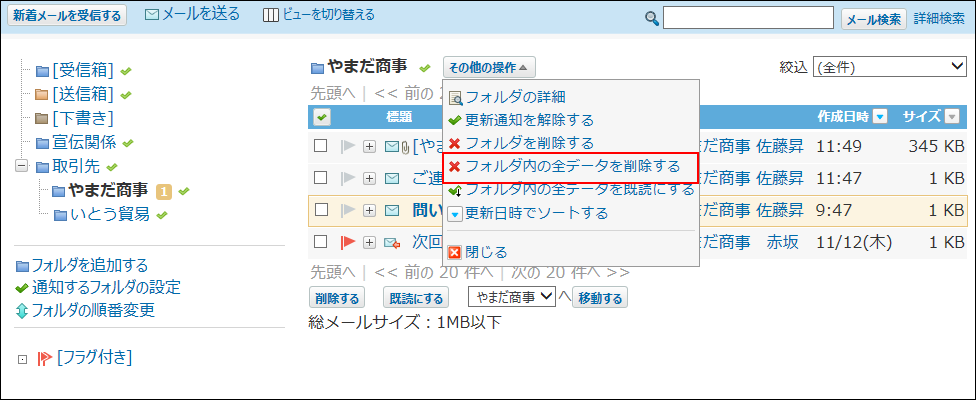Sort by 作成日時 using its arrow icon
Image resolution: width=976 pixels, height=400 pixels.
[880, 116]
